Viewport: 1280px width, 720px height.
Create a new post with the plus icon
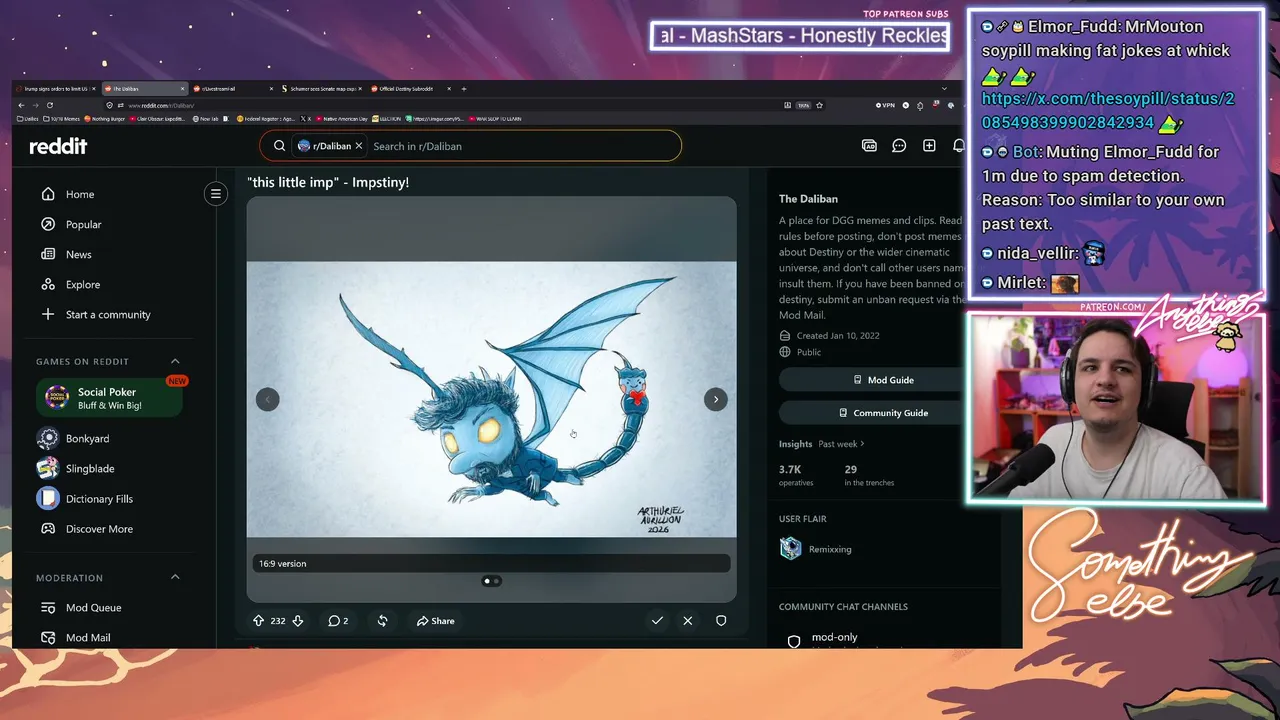[929, 146]
